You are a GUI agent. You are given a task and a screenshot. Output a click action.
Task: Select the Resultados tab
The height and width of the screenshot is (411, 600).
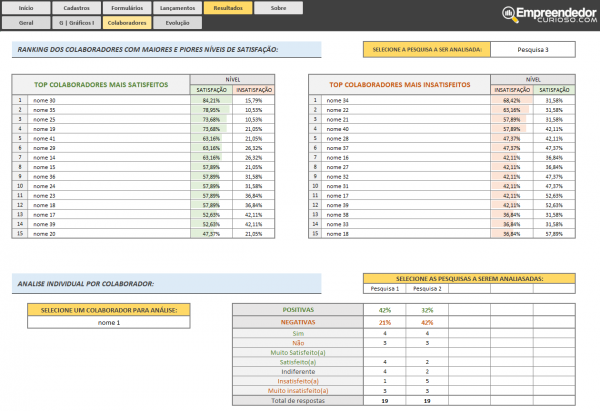pyautogui.click(x=227, y=7)
